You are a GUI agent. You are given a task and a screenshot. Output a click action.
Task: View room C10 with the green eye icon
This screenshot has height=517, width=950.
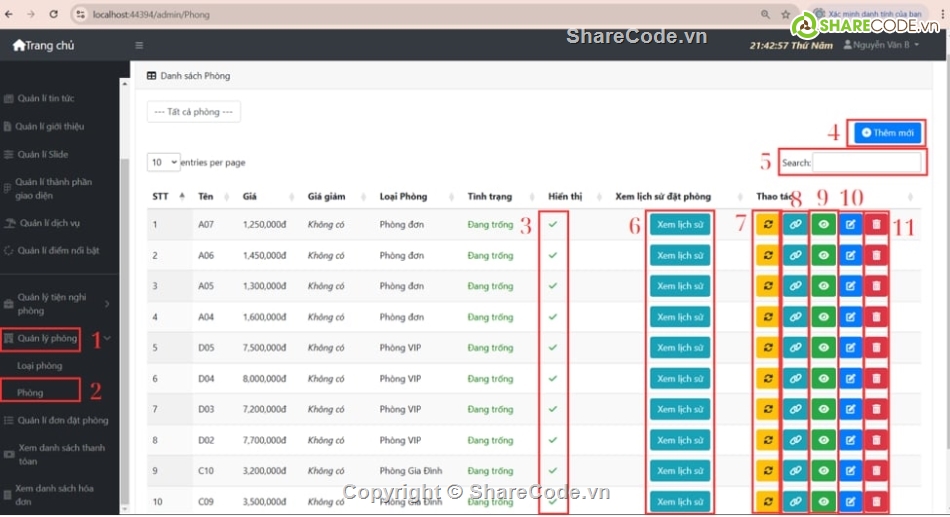pos(823,471)
